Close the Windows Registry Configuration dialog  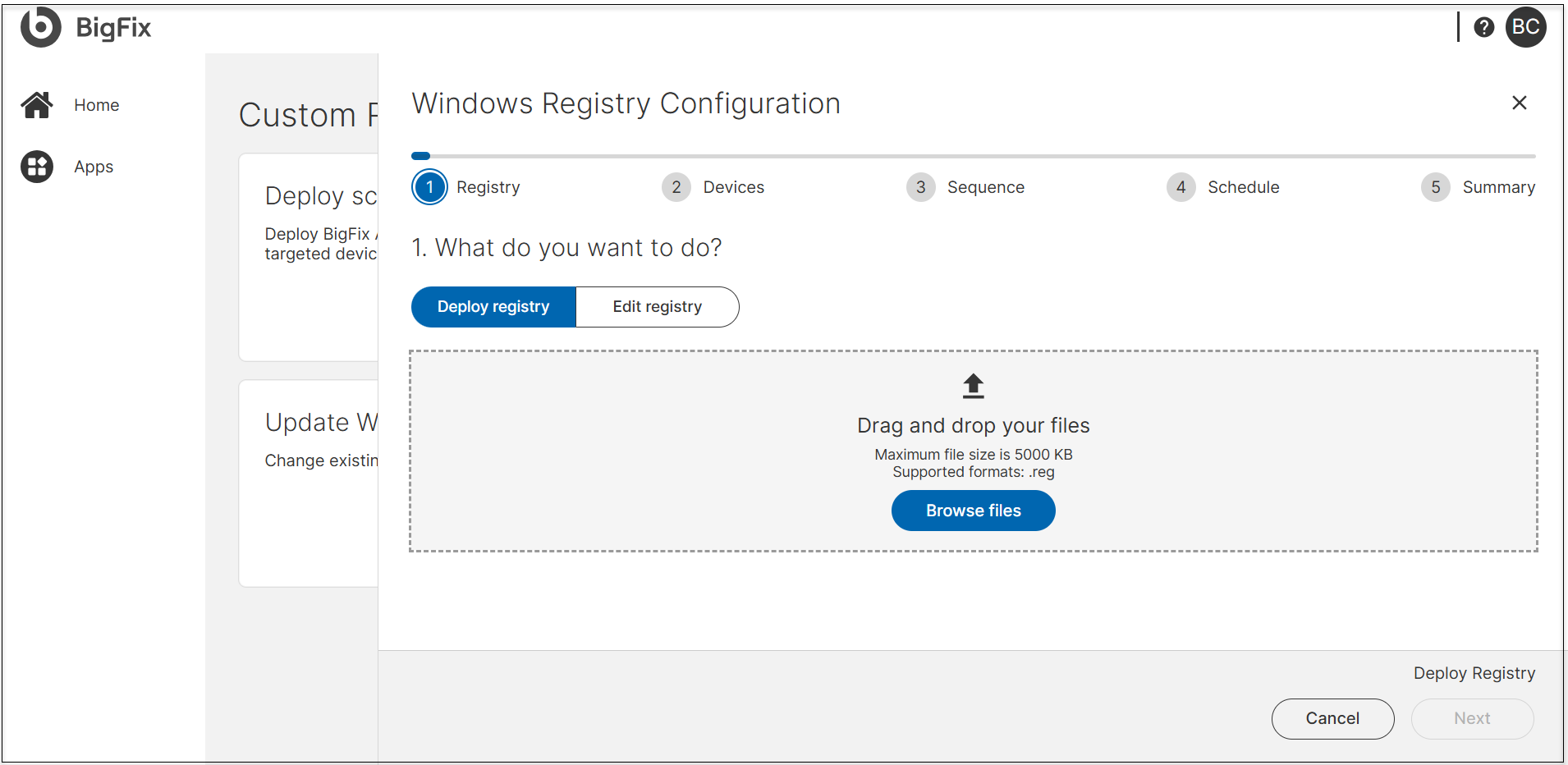(1519, 103)
